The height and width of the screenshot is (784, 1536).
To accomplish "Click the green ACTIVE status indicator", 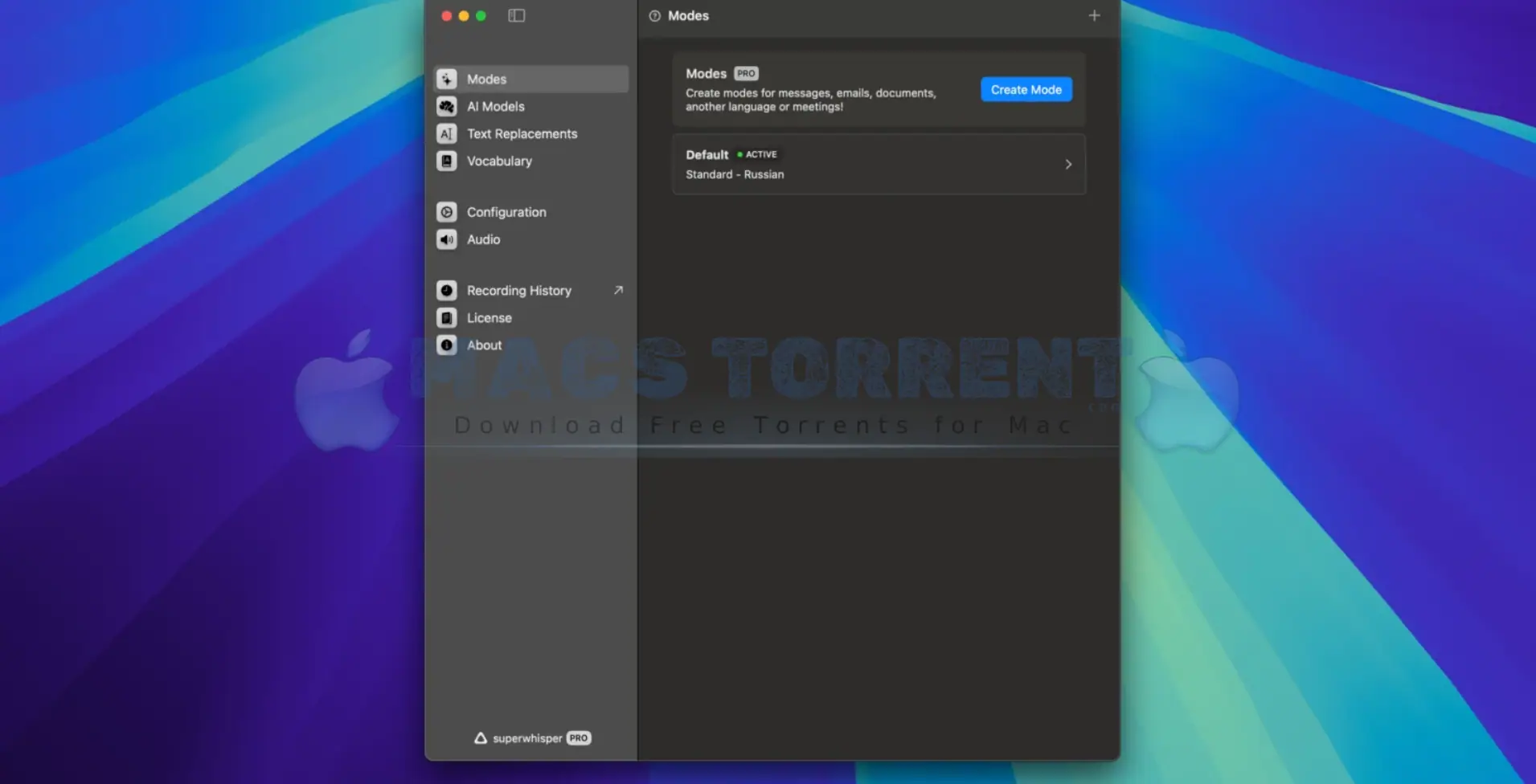I will click(757, 154).
